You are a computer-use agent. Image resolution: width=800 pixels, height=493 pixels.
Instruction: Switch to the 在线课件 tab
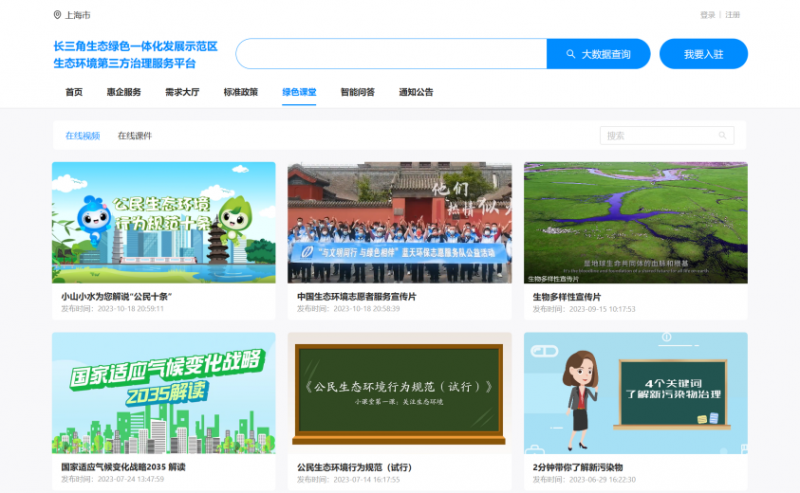click(135, 135)
